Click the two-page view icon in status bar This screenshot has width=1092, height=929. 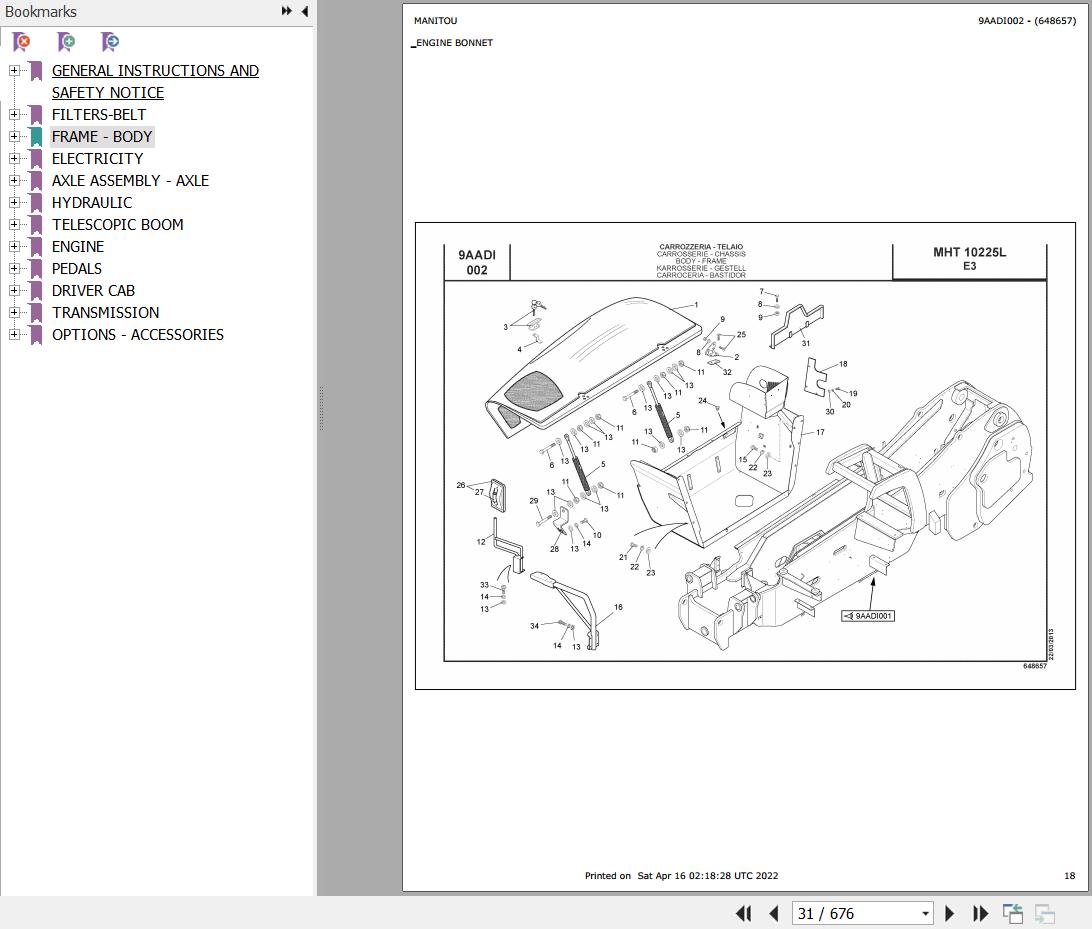click(x=1013, y=914)
